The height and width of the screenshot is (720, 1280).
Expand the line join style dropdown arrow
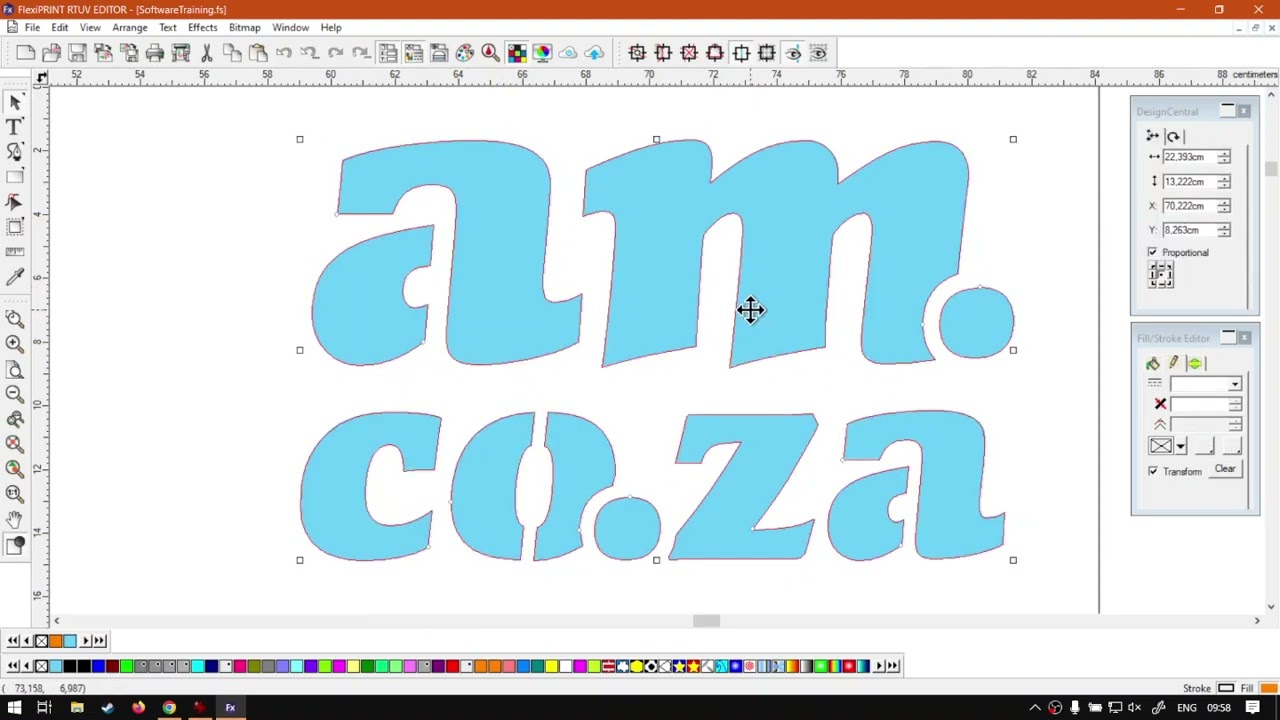[1181, 447]
